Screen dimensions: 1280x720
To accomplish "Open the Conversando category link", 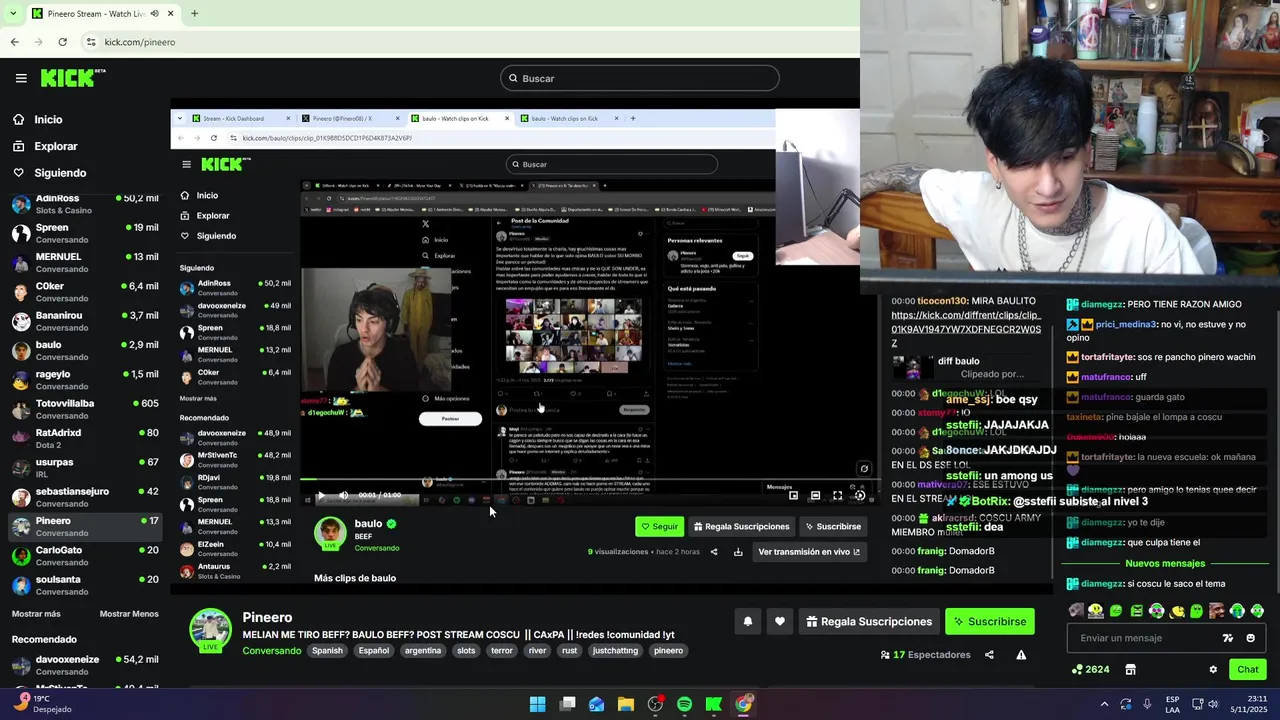I will click(271, 651).
